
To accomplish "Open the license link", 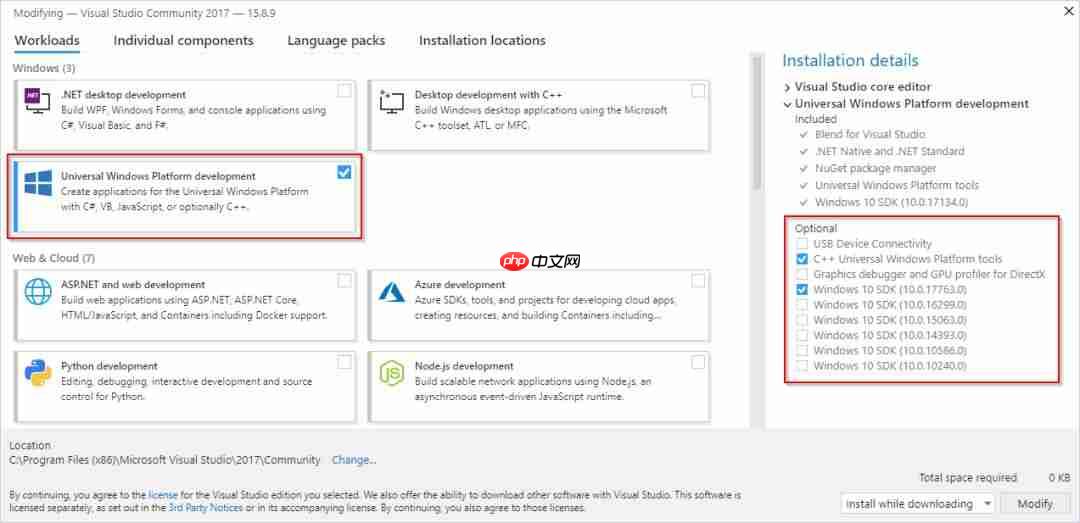I will tap(163, 495).
